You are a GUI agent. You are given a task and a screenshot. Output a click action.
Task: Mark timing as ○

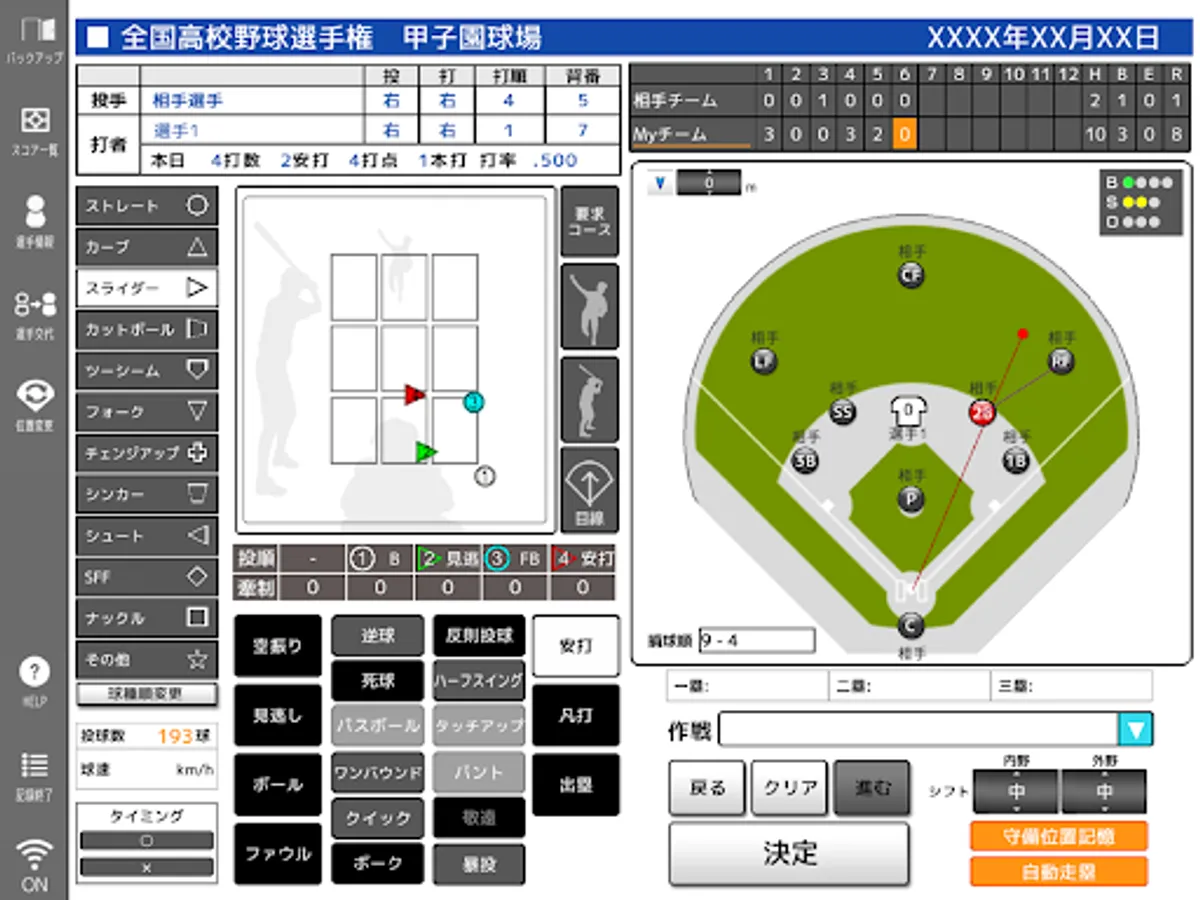tap(147, 841)
